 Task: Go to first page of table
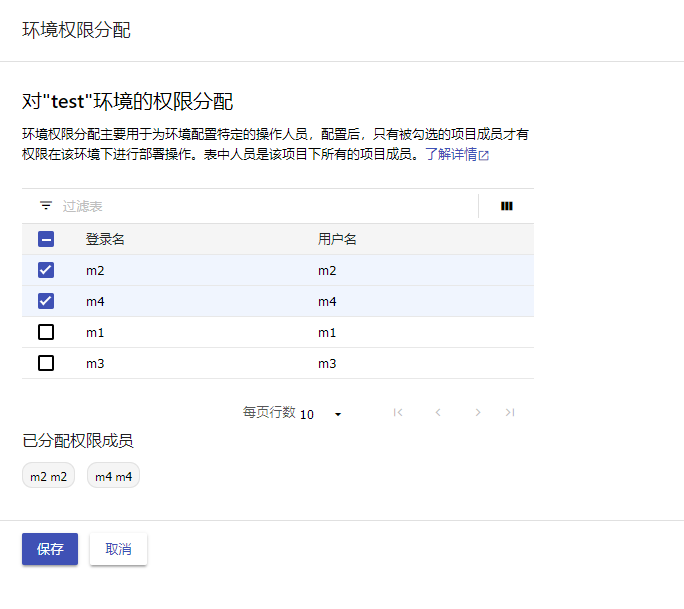[398, 412]
